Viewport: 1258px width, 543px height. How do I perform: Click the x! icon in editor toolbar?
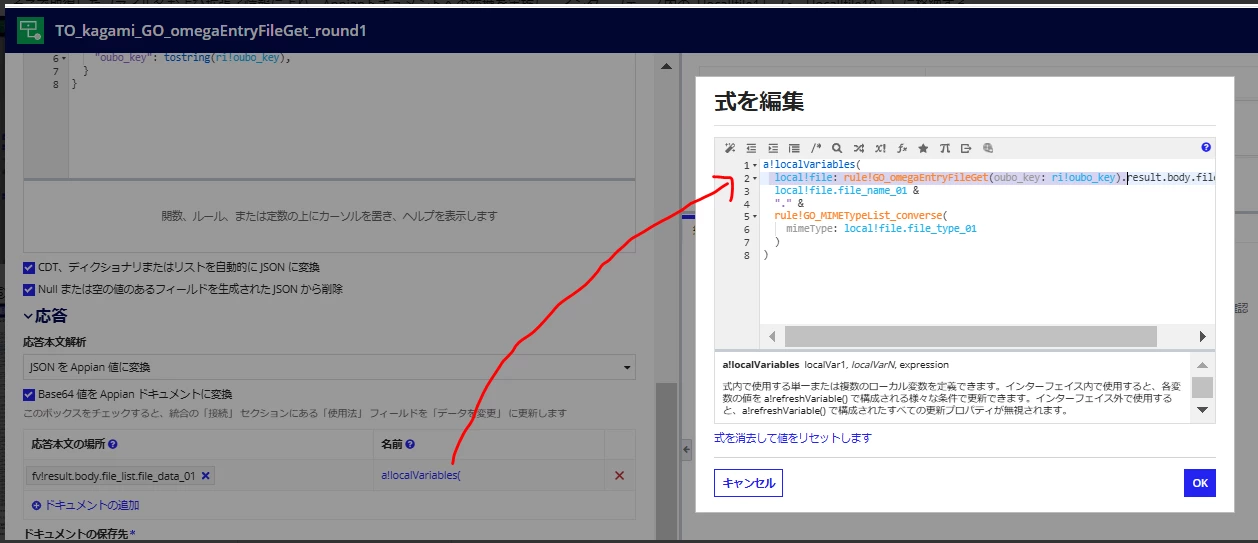click(x=880, y=148)
